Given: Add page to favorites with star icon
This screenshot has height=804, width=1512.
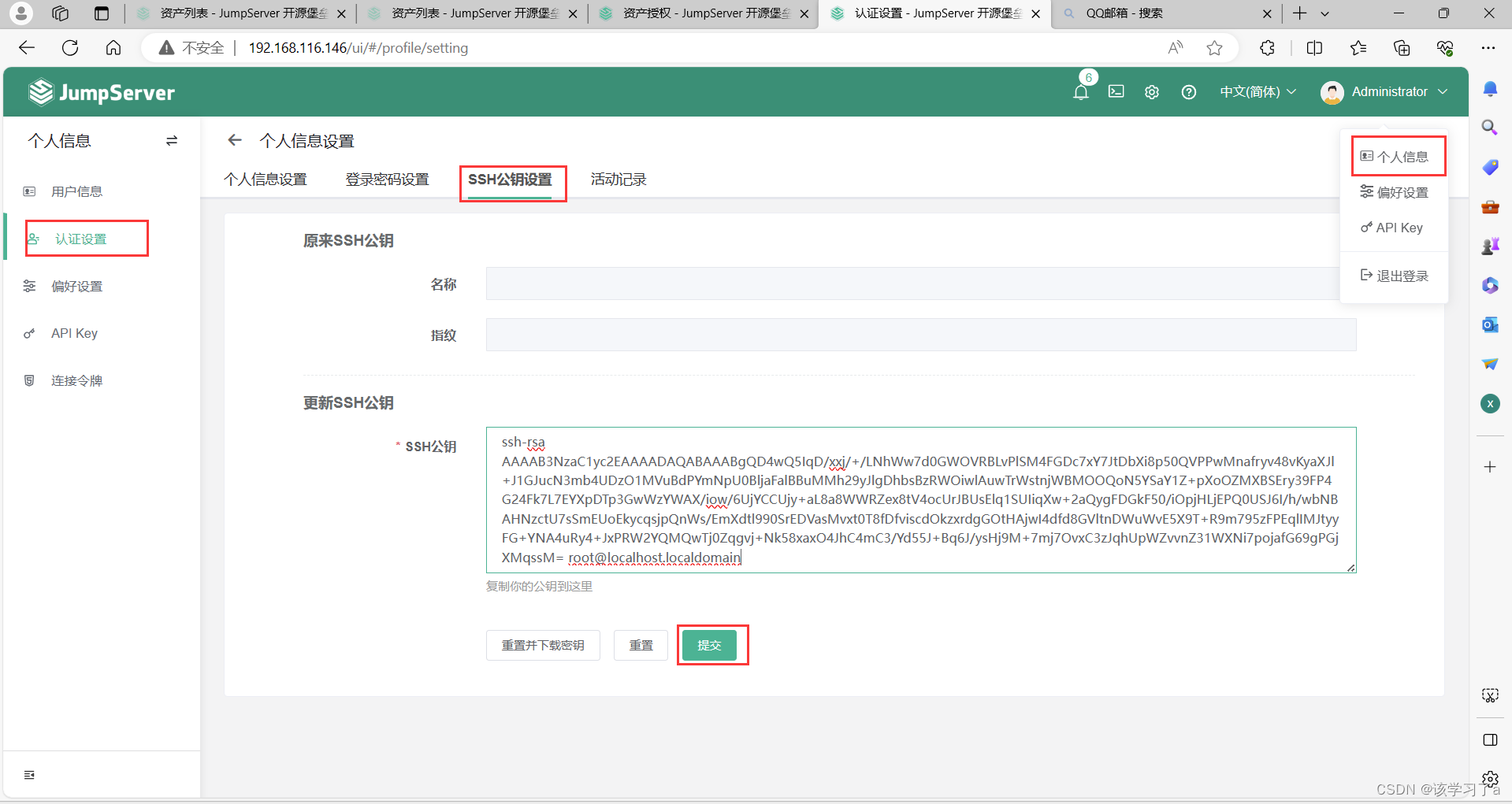Looking at the screenshot, I should pos(1214,48).
